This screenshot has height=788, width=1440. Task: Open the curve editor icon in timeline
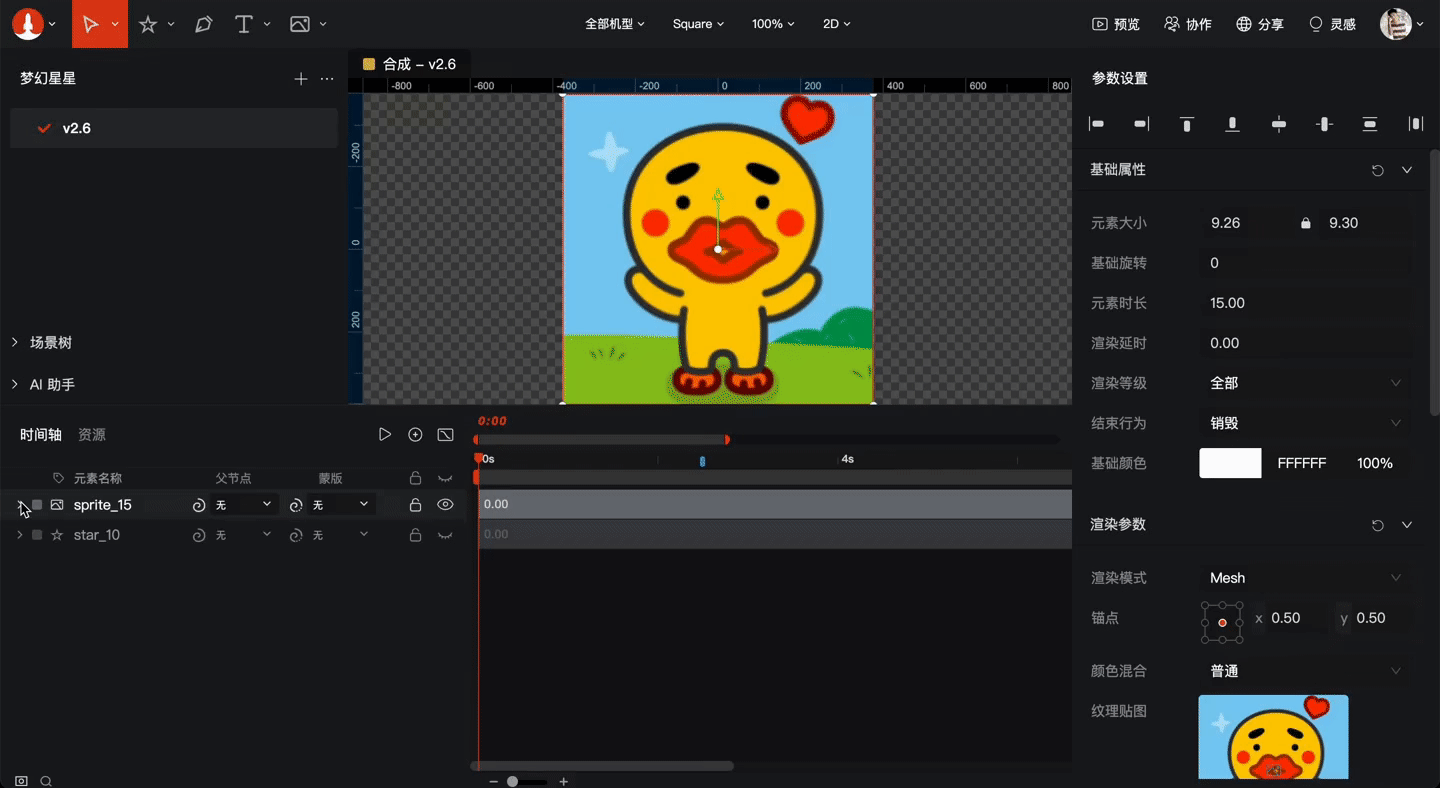pos(445,434)
